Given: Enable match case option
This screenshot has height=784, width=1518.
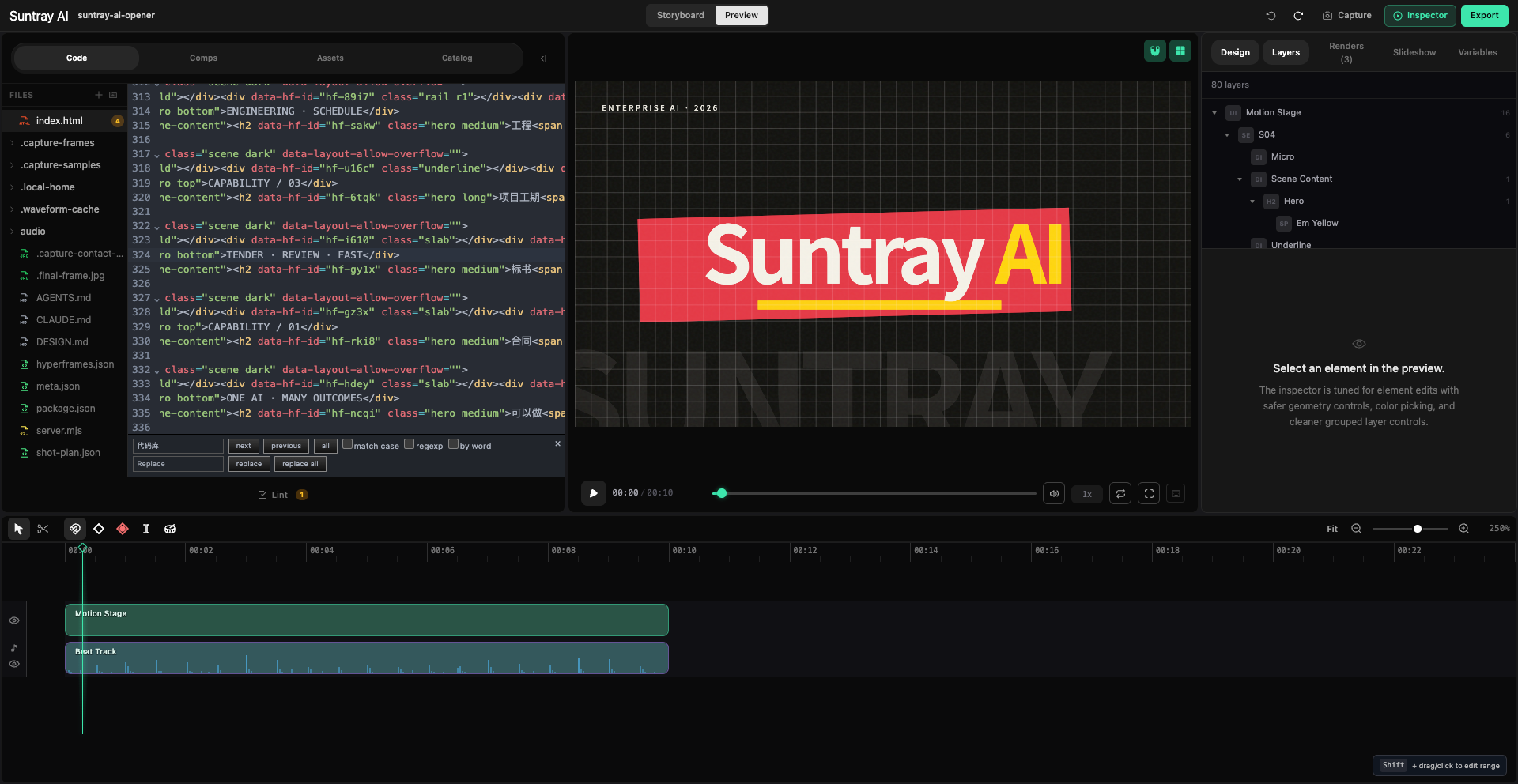Looking at the screenshot, I should 347,444.
